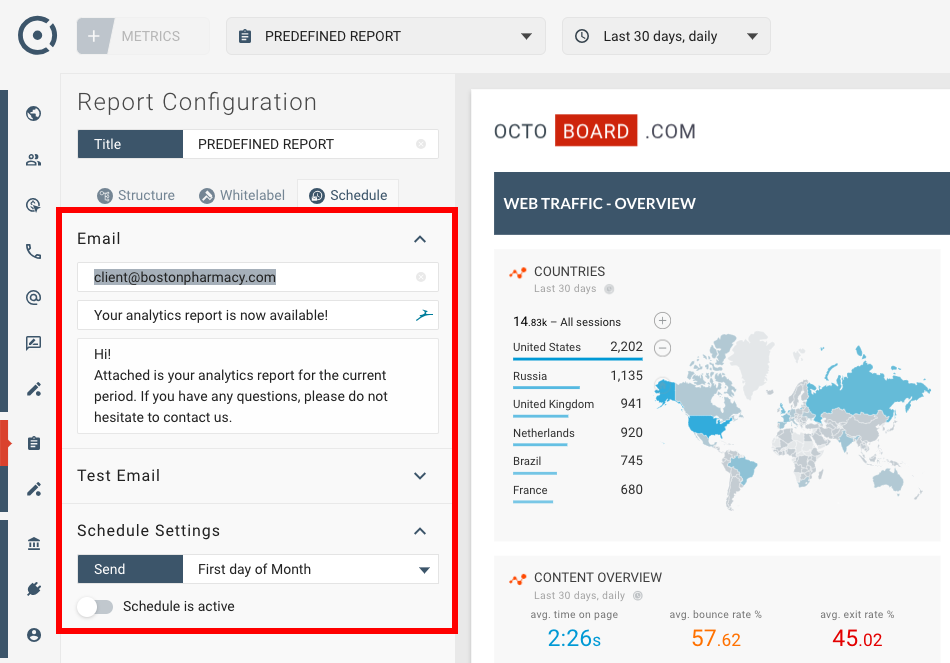Click the Title input with PREDEFINED REPORT
The width and height of the screenshot is (950, 663).
tap(310, 144)
